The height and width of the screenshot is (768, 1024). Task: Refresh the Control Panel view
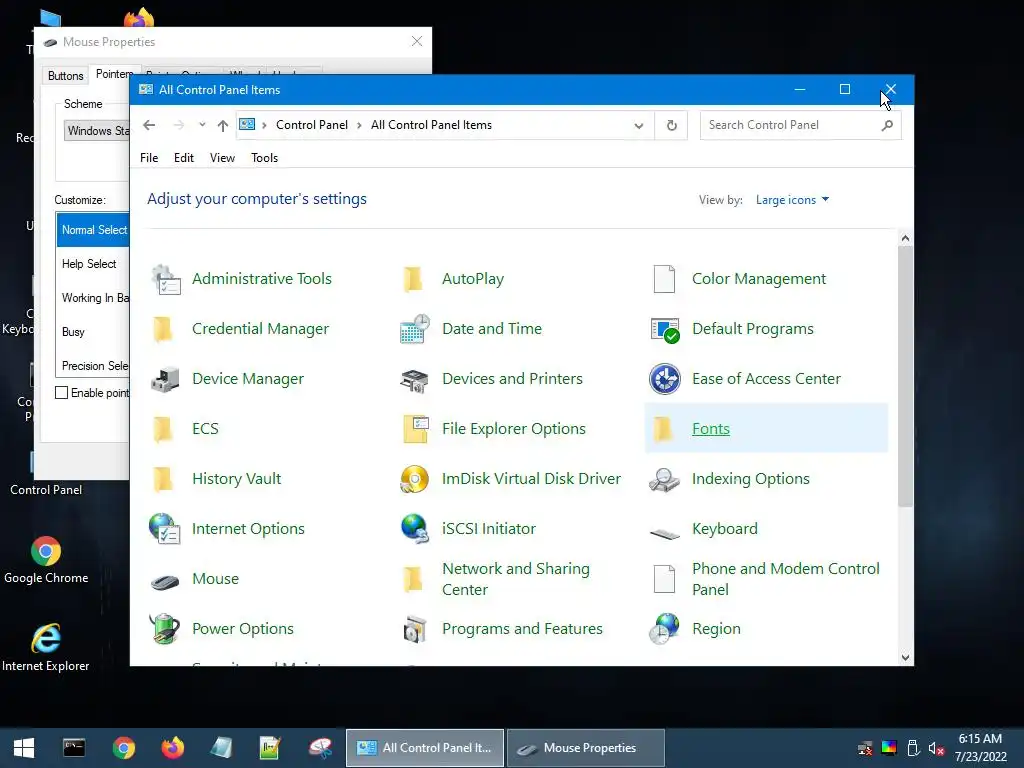point(671,125)
